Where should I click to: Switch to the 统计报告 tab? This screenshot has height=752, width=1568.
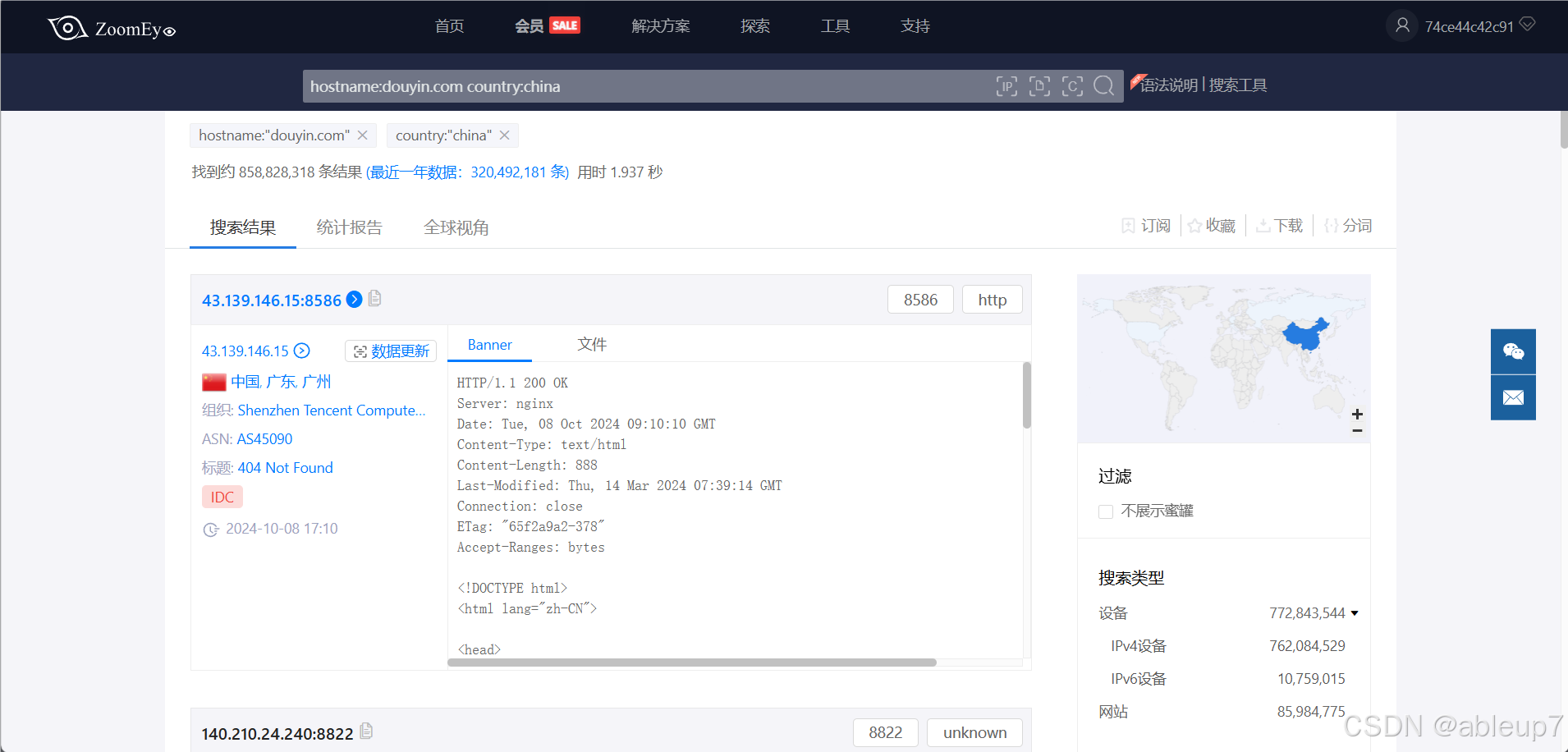tap(350, 227)
